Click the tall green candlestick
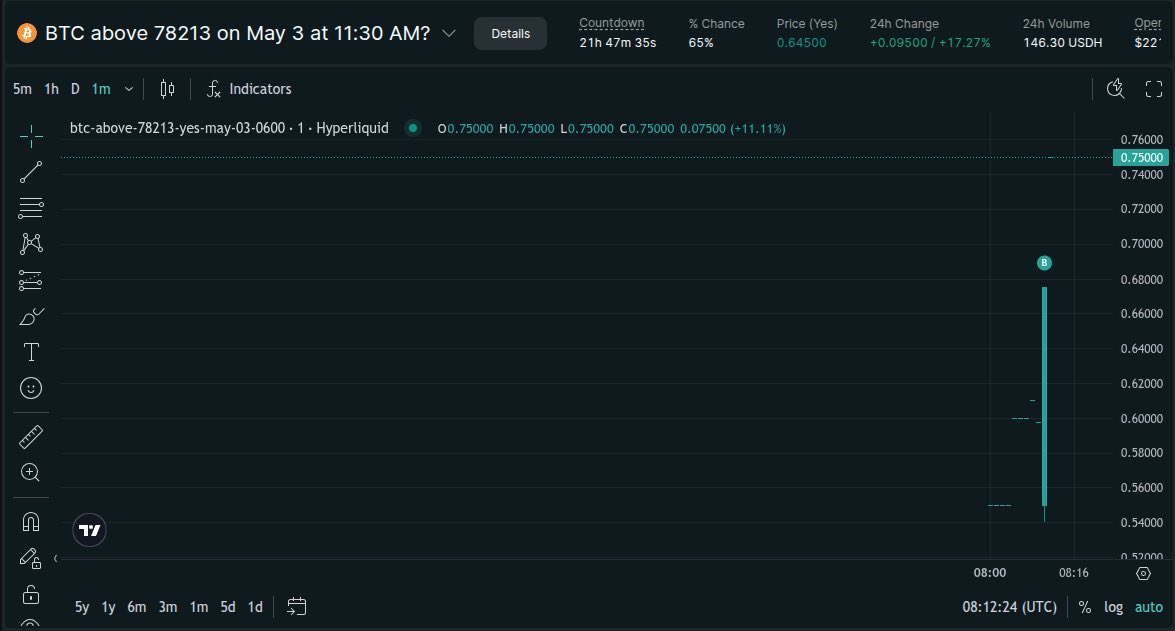This screenshot has width=1175, height=631. tap(1045, 397)
